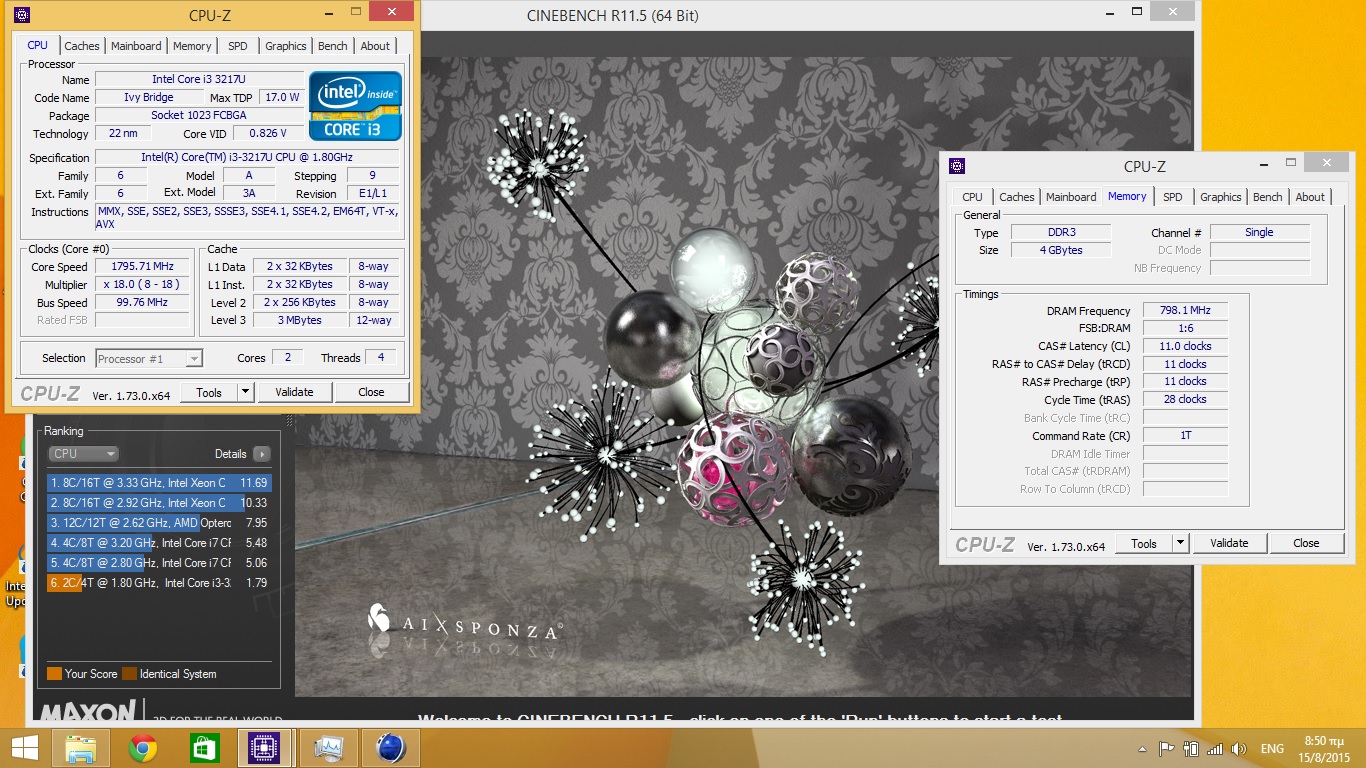Click the Package value Socket 1023 FCBGA
Viewport: 1366px width, 768px height.
pyautogui.click(x=199, y=116)
